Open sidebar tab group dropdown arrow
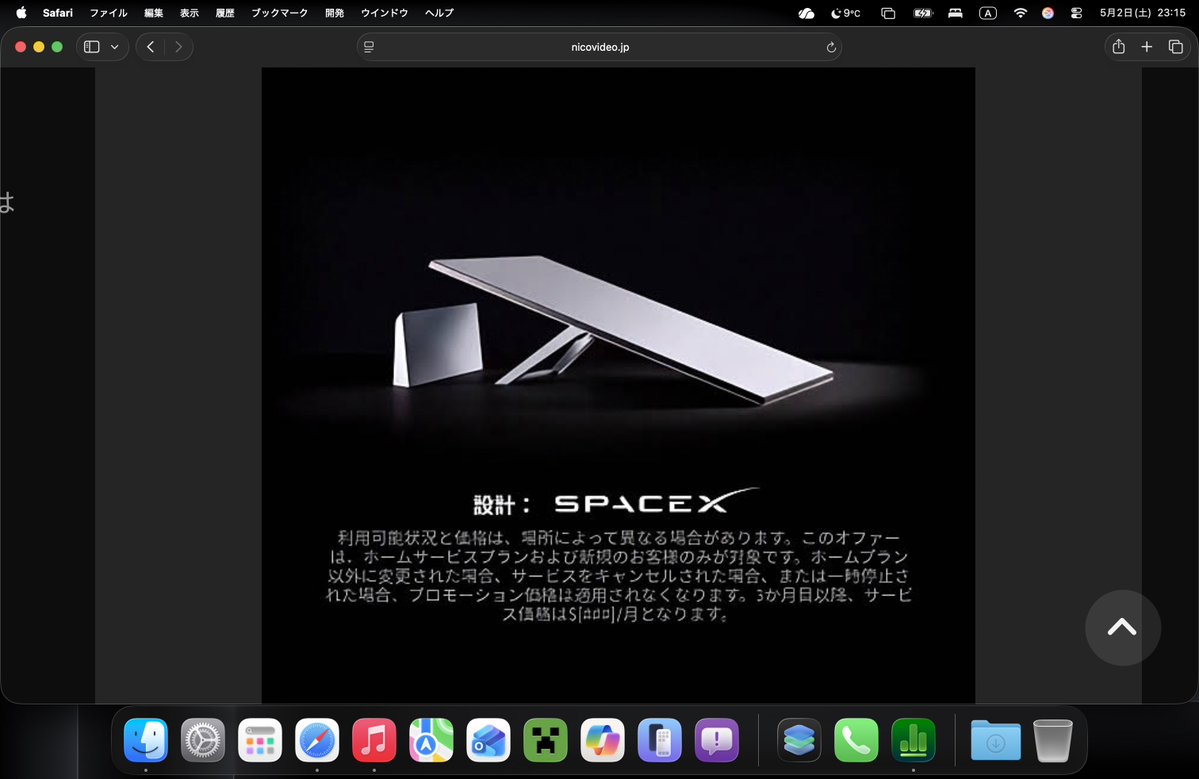The width and height of the screenshot is (1199, 779). tap(115, 47)
